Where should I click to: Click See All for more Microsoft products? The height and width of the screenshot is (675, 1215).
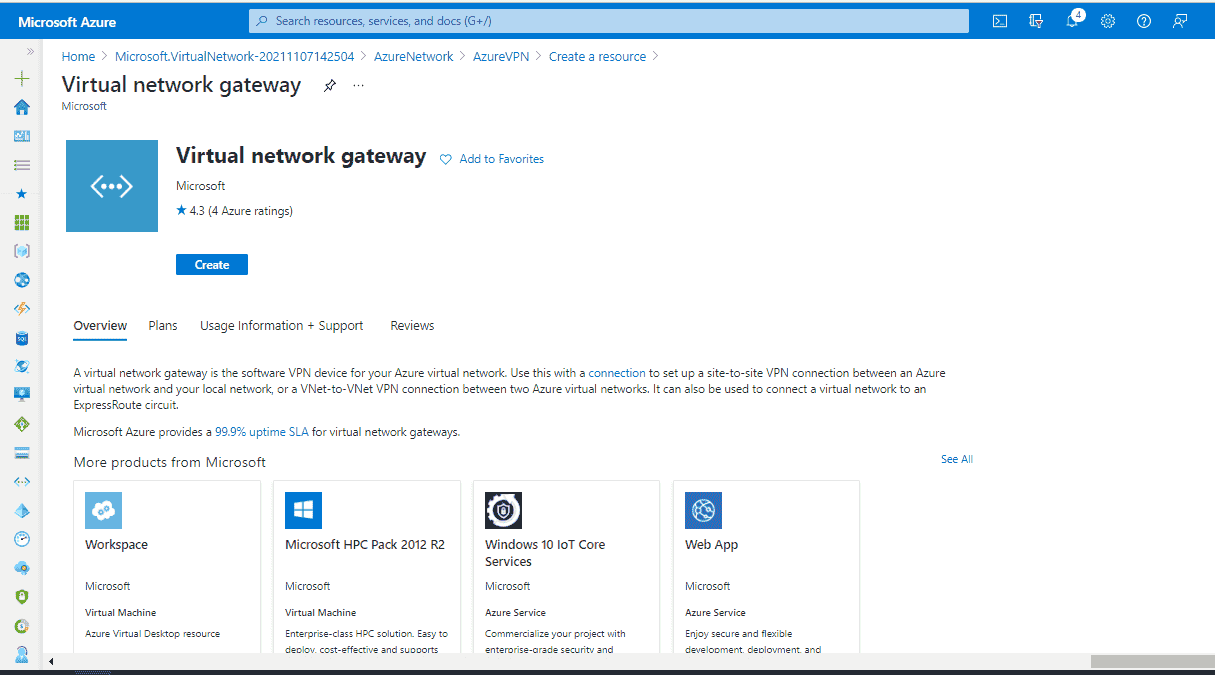point(957,459)
